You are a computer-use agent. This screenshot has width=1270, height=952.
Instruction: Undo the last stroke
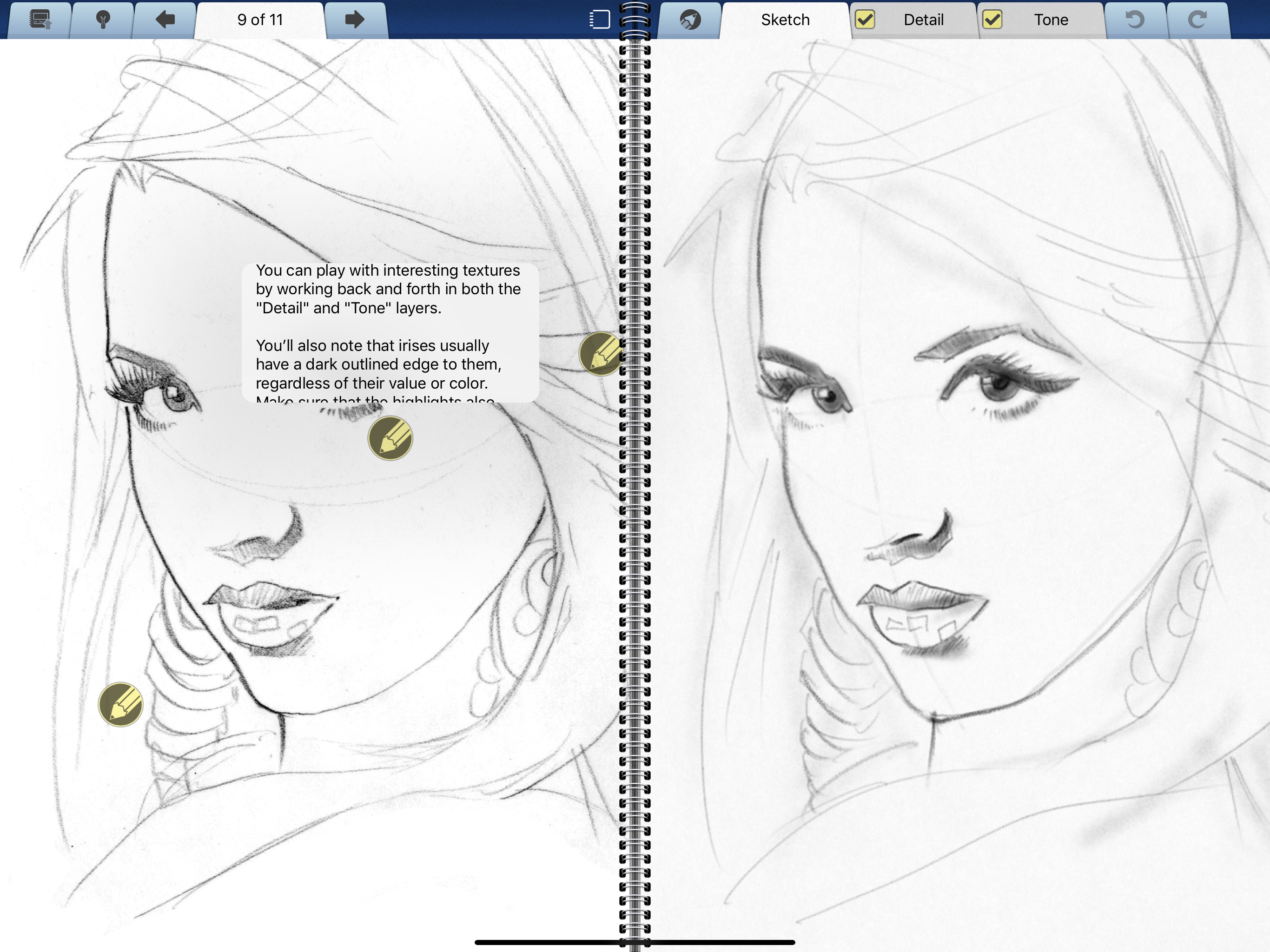click(1135, 20)
